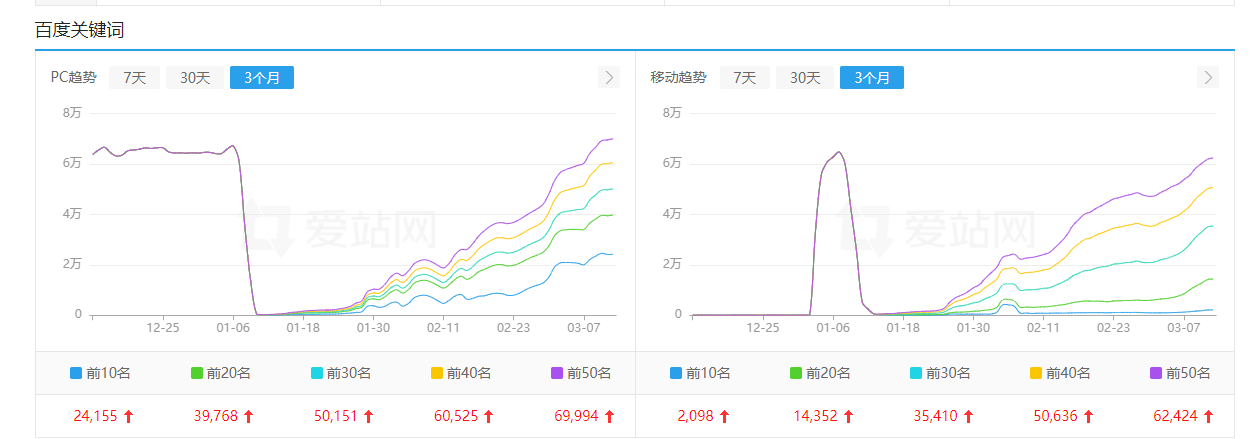Switch mobile trend to 30天
Viewport: 1259px width, 439px height.
(x=805, y=78)
